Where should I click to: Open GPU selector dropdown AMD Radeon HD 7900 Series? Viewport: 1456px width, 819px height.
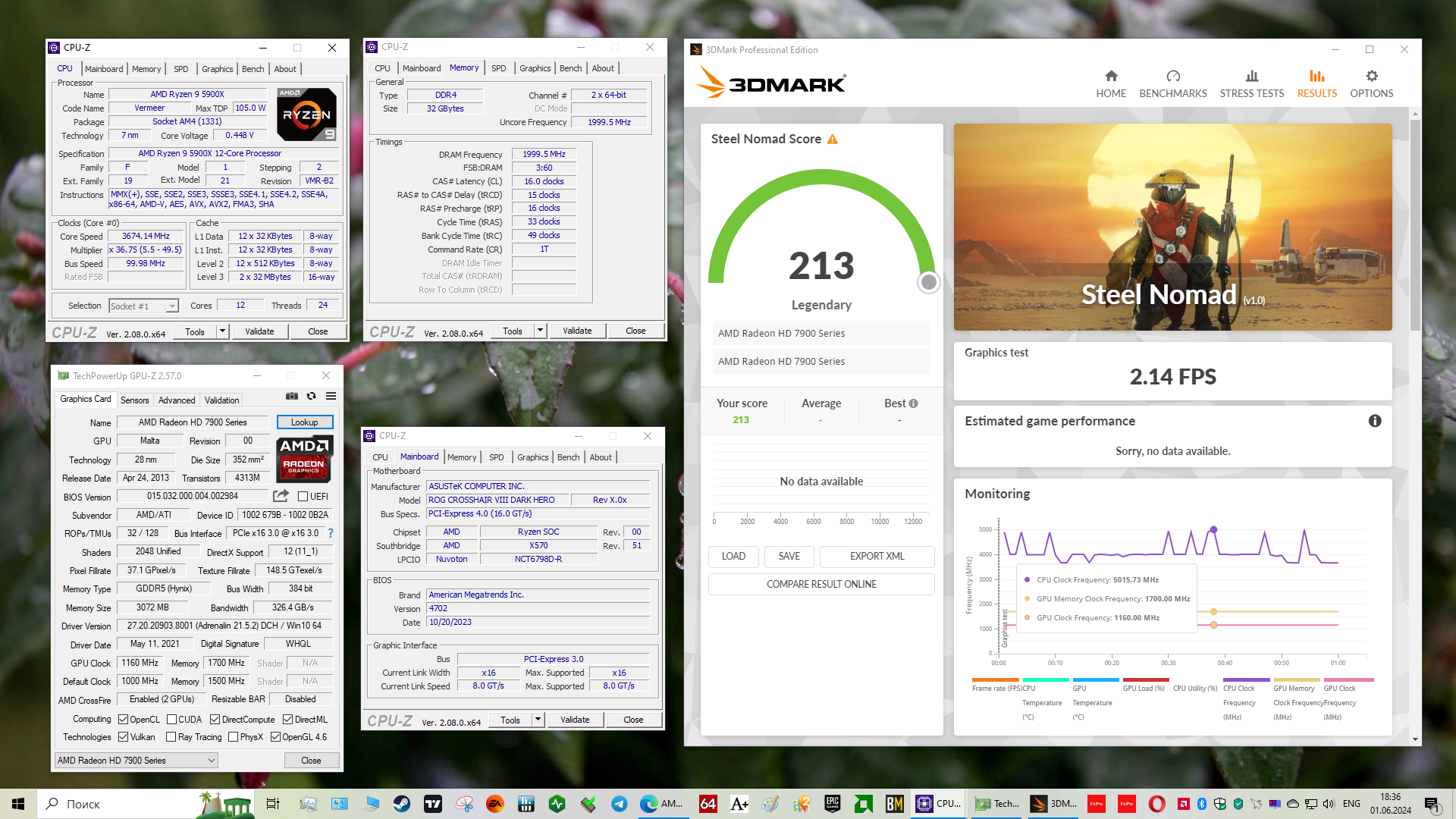[136, 761]
